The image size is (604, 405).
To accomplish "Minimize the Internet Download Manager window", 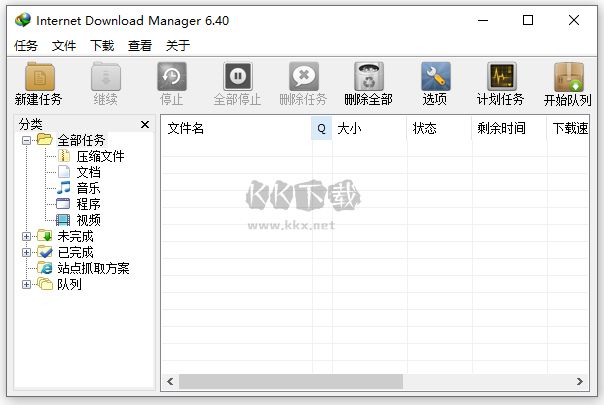I will coord(483,20).
